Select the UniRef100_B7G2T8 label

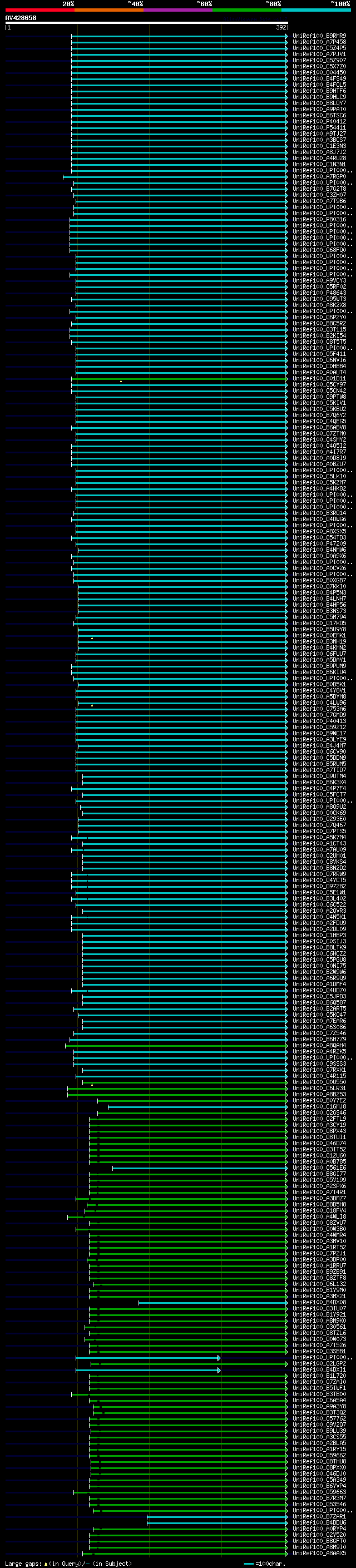pyautogui.click(x=319, y=189)
